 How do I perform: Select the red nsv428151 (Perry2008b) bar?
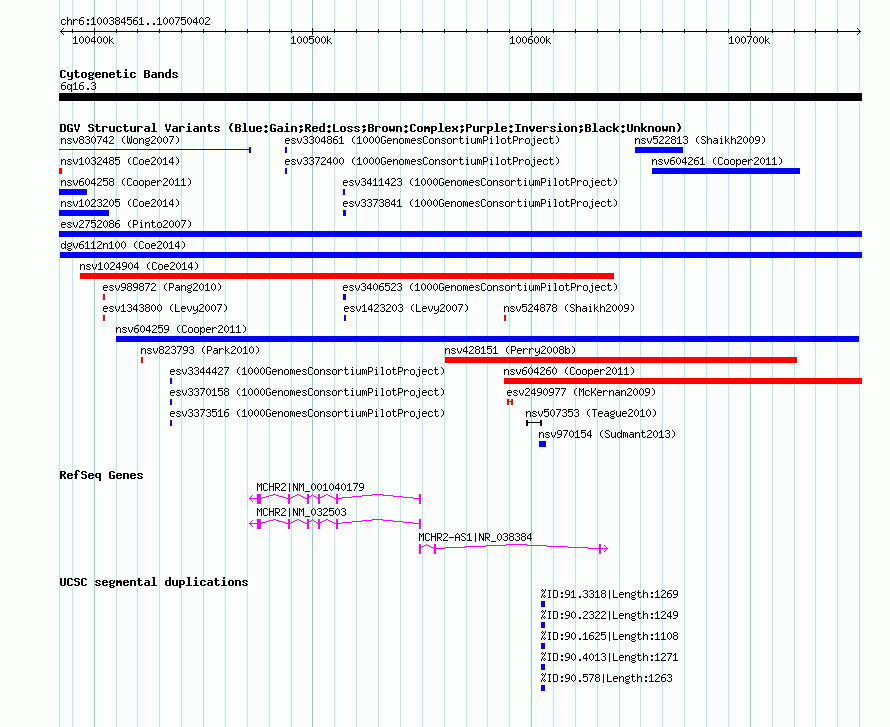click(x=621, y=360)
